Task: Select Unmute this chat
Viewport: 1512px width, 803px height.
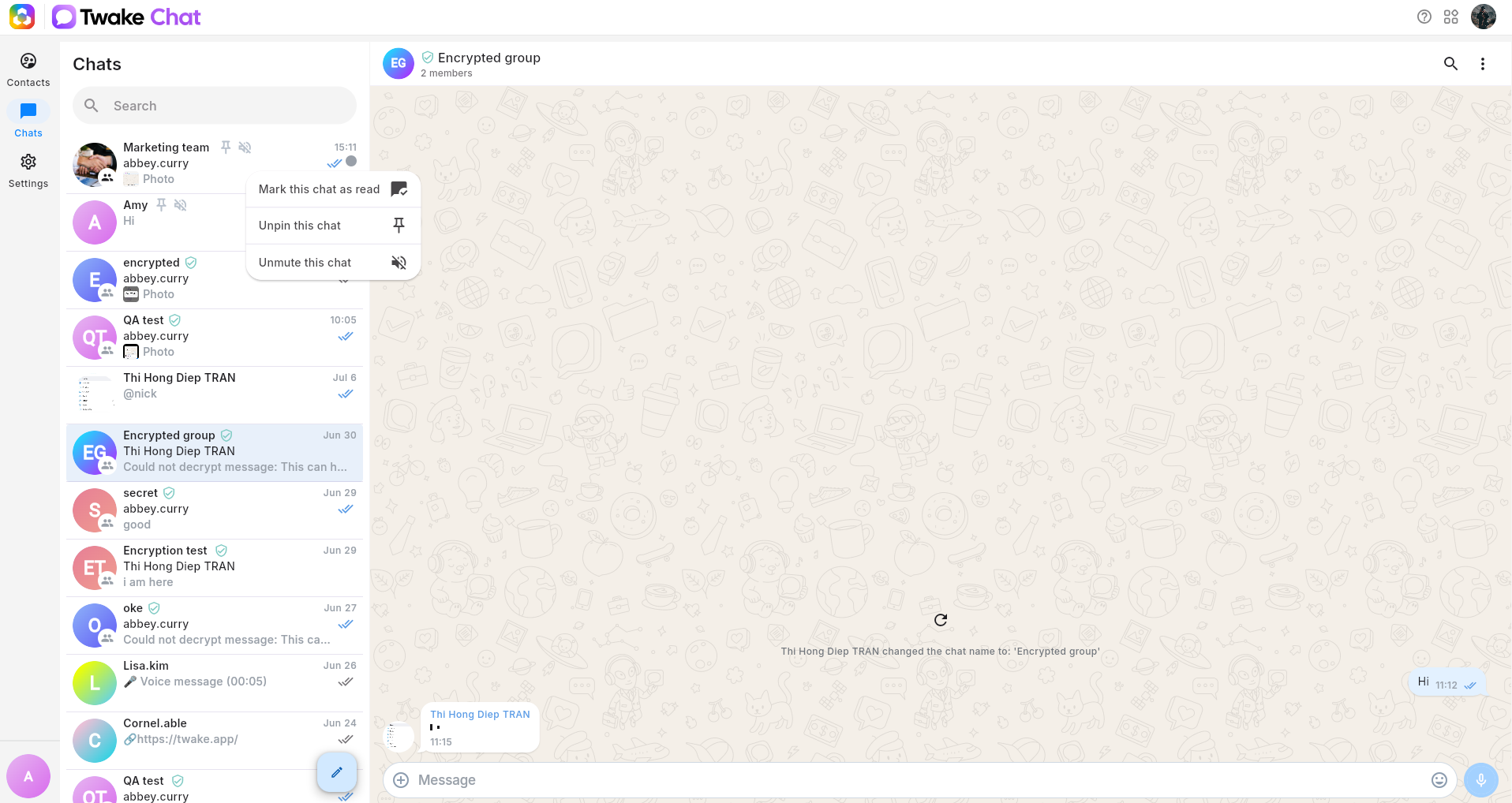Action: 333,263
